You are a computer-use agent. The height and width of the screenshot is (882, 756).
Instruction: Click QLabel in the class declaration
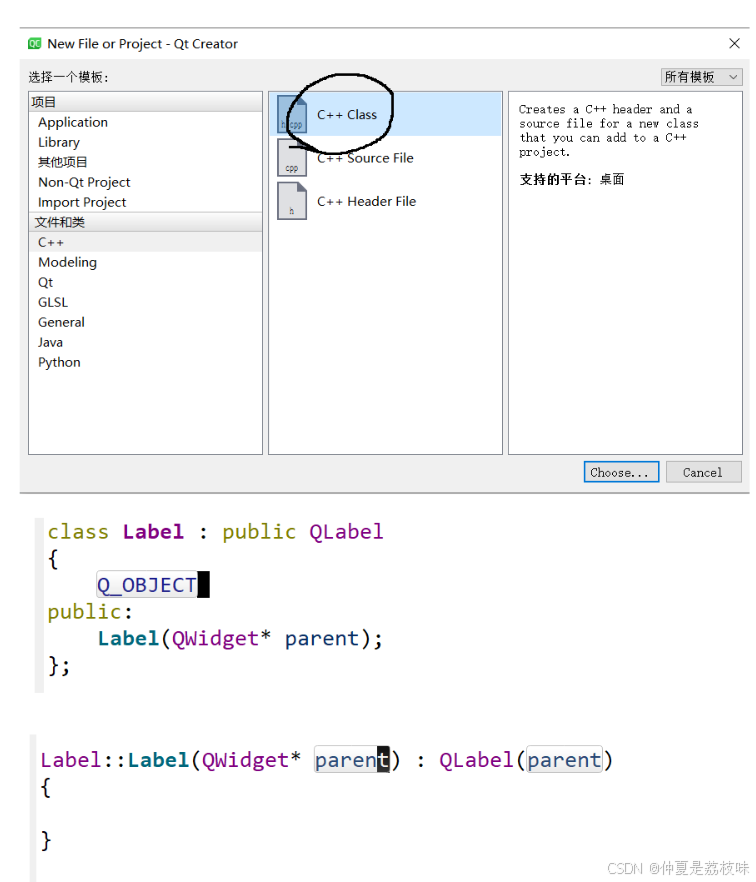point(346,532)
